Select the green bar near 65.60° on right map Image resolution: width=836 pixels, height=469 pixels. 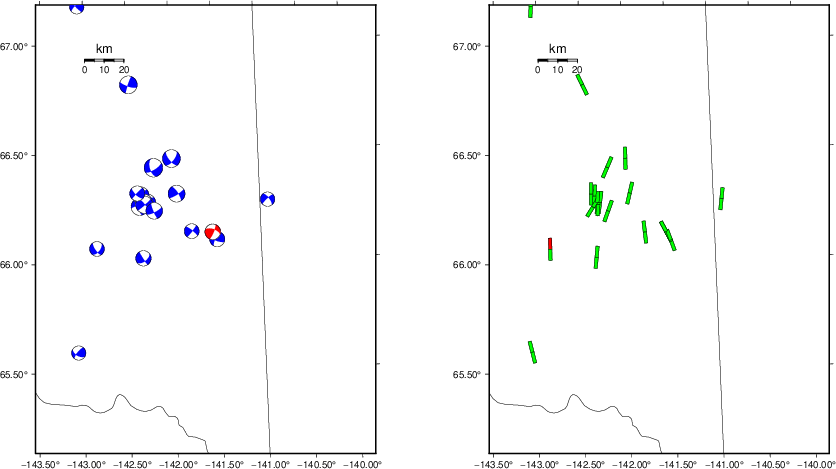point(532,352)
